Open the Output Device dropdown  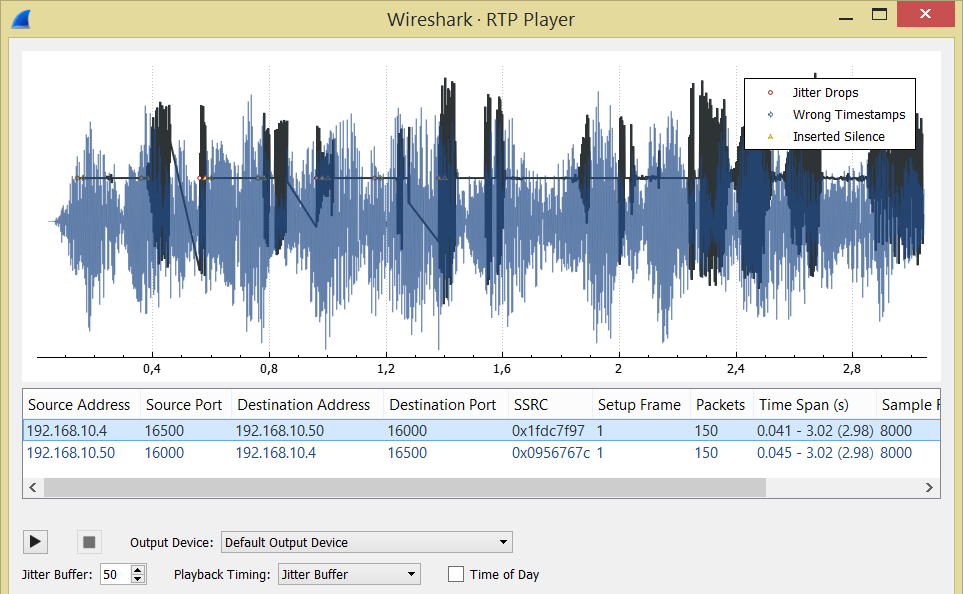tap(366, 542)
